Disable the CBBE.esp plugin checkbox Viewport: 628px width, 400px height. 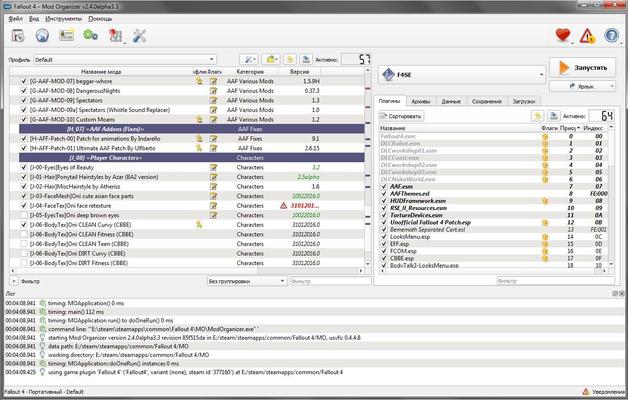[x=384, y=259]
